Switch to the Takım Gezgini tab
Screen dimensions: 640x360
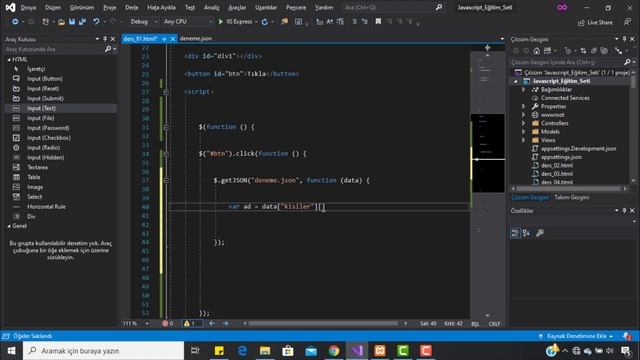pos(571,197)
